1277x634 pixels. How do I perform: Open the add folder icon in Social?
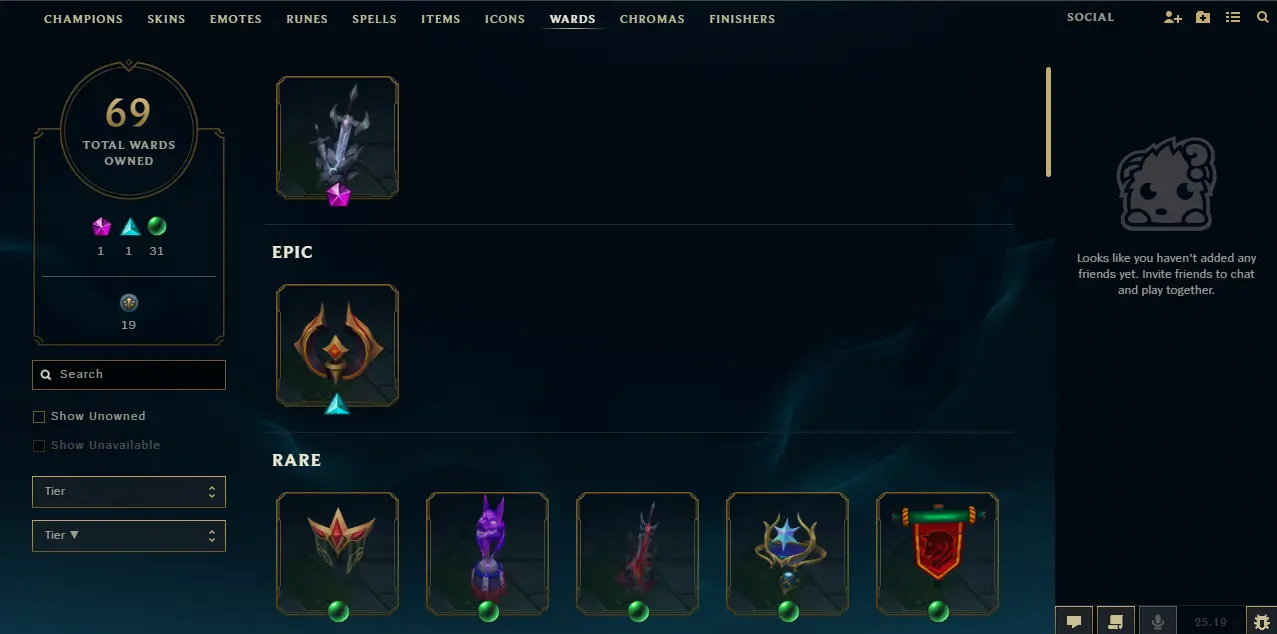coord(1203,18)
